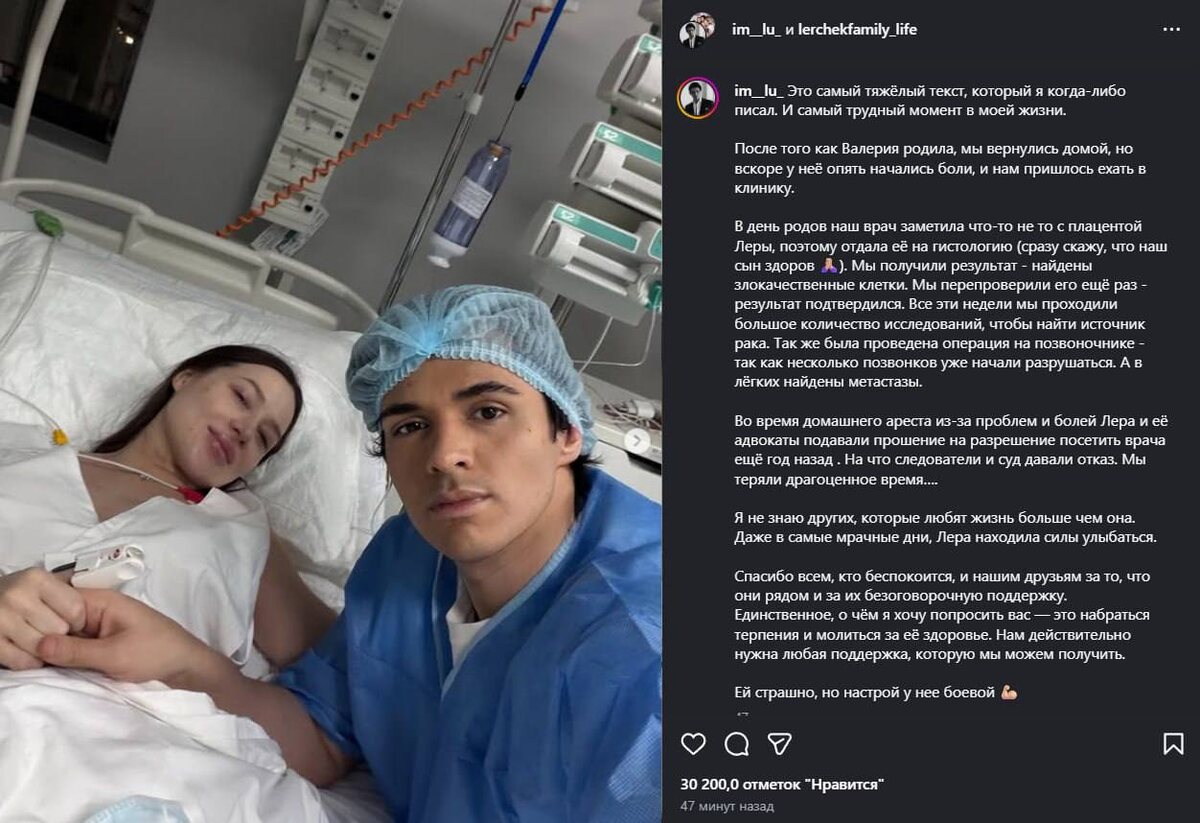Open im__lu_ username in the caption

tap(758, 91)
